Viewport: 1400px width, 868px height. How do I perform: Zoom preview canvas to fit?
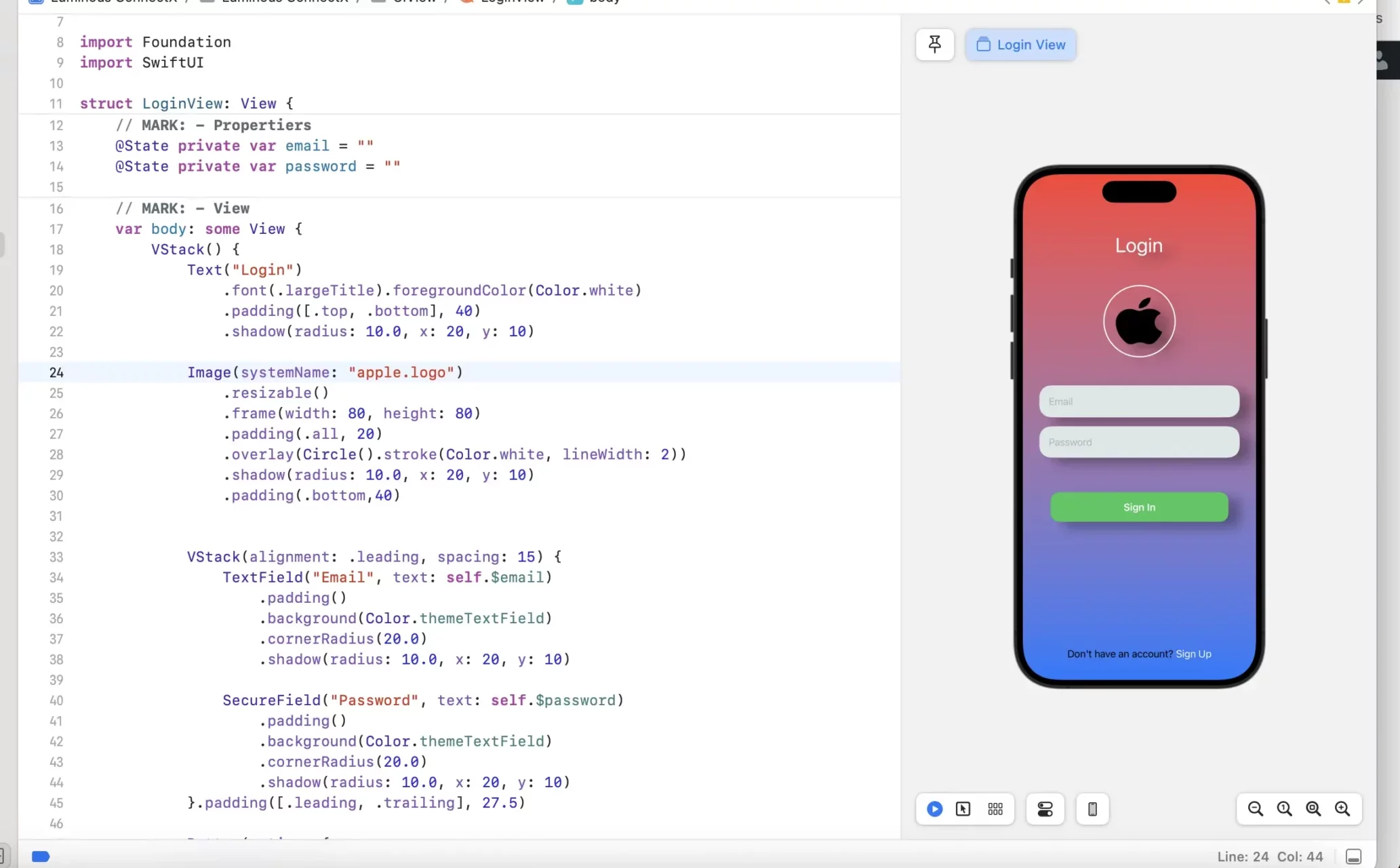point(1313,809)
